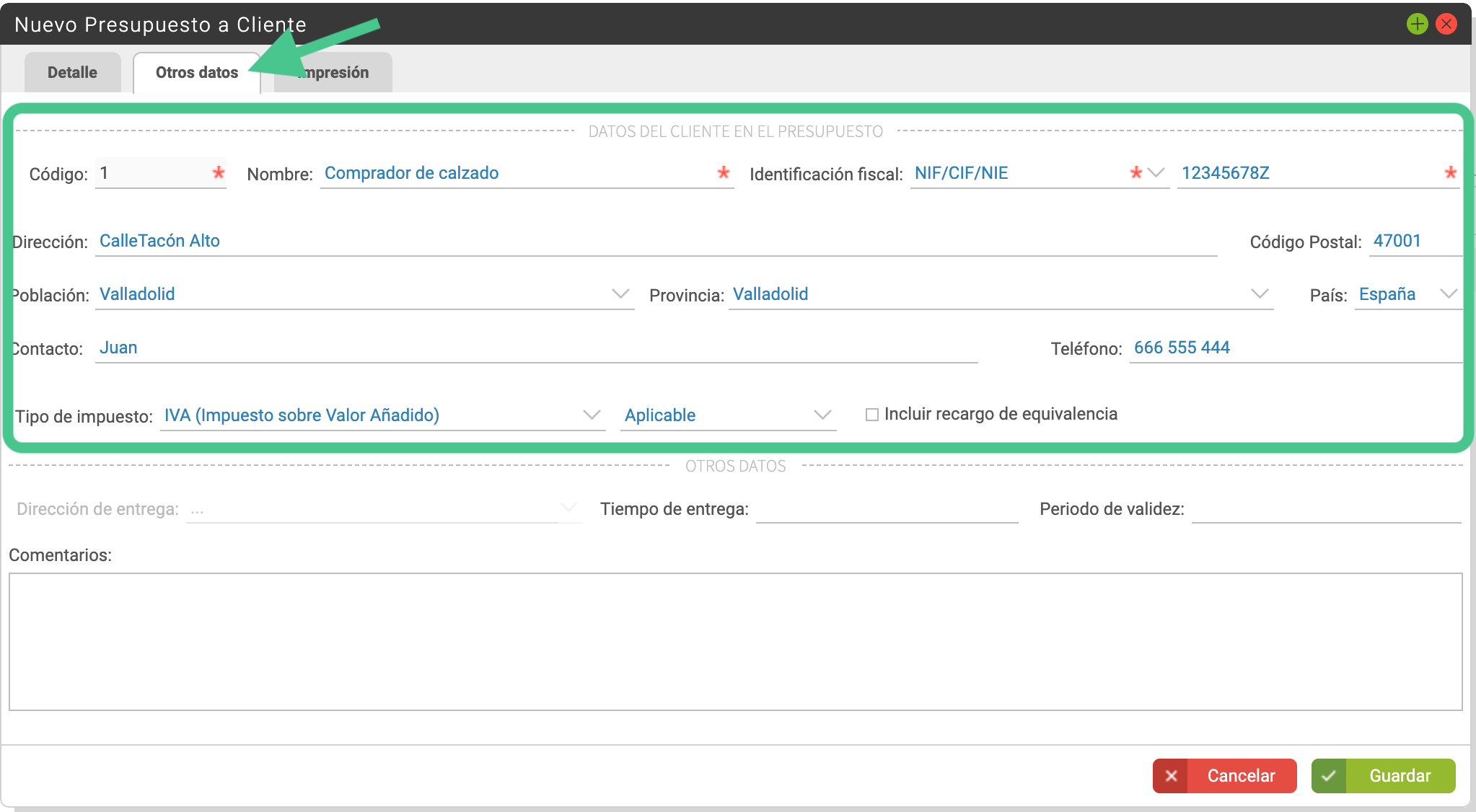Open the Población dropdown arrow
1476x812 pixels.
[x=620, y=294]
